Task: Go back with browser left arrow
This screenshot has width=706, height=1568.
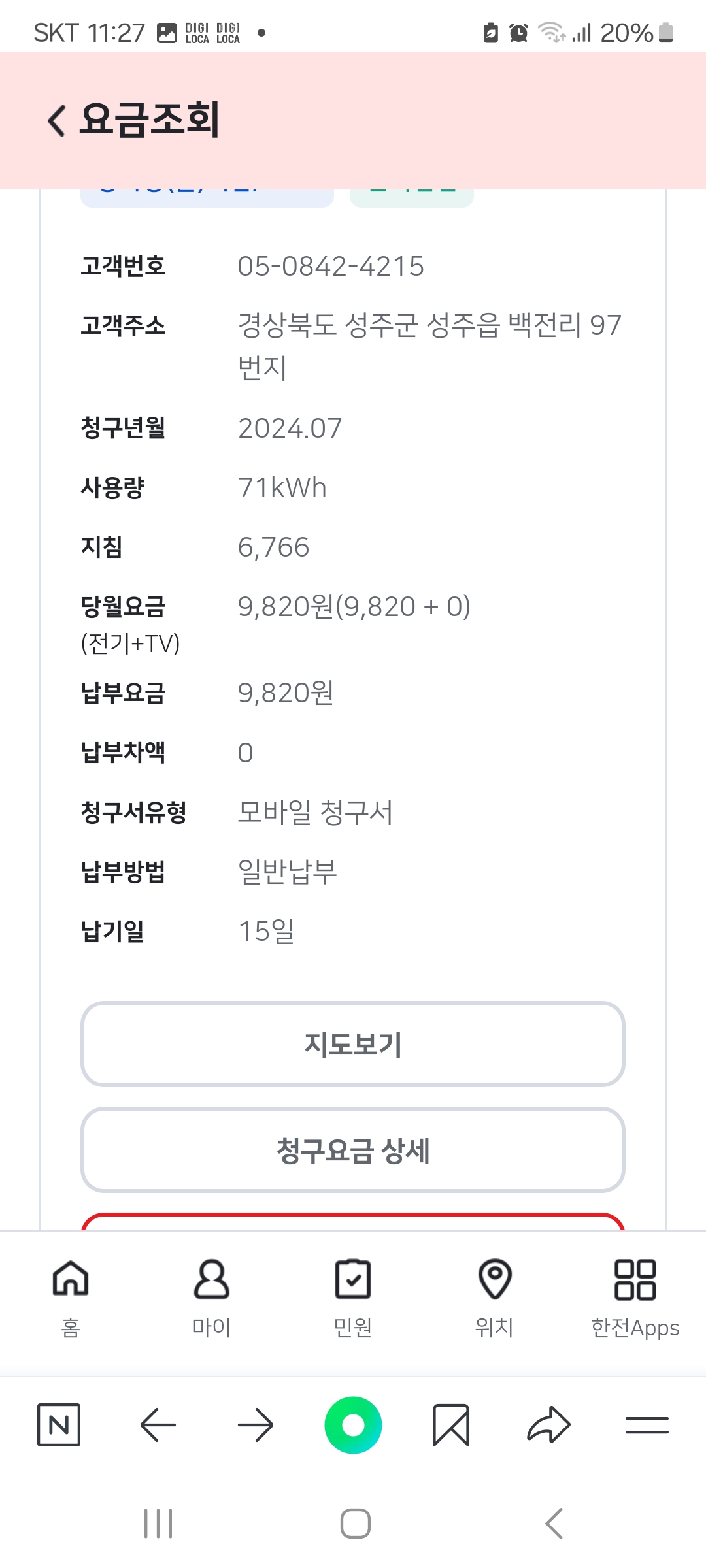Action: [x=158, y=1424]
